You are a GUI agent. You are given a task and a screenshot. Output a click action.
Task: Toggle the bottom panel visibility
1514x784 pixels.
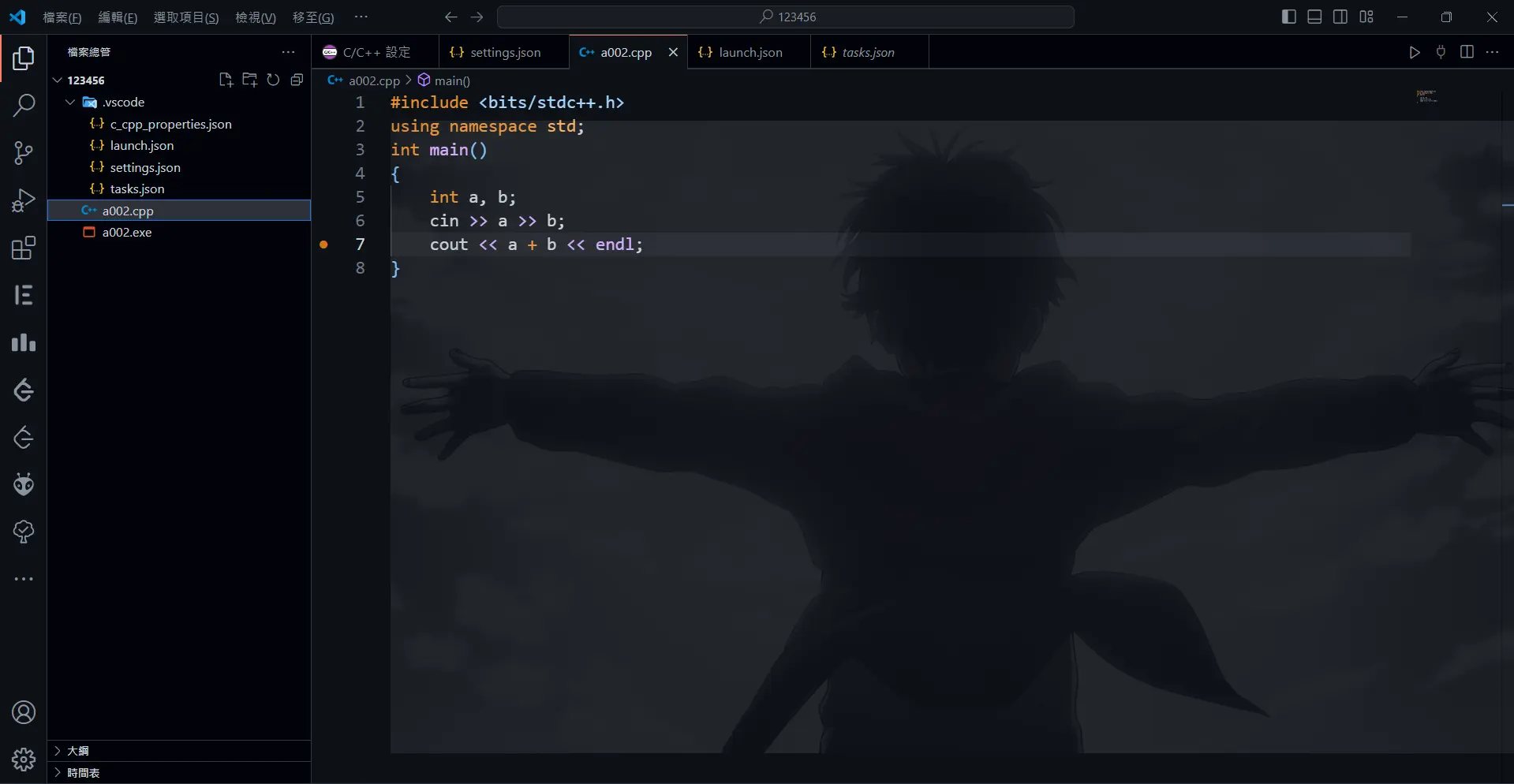click(1314, 17)
